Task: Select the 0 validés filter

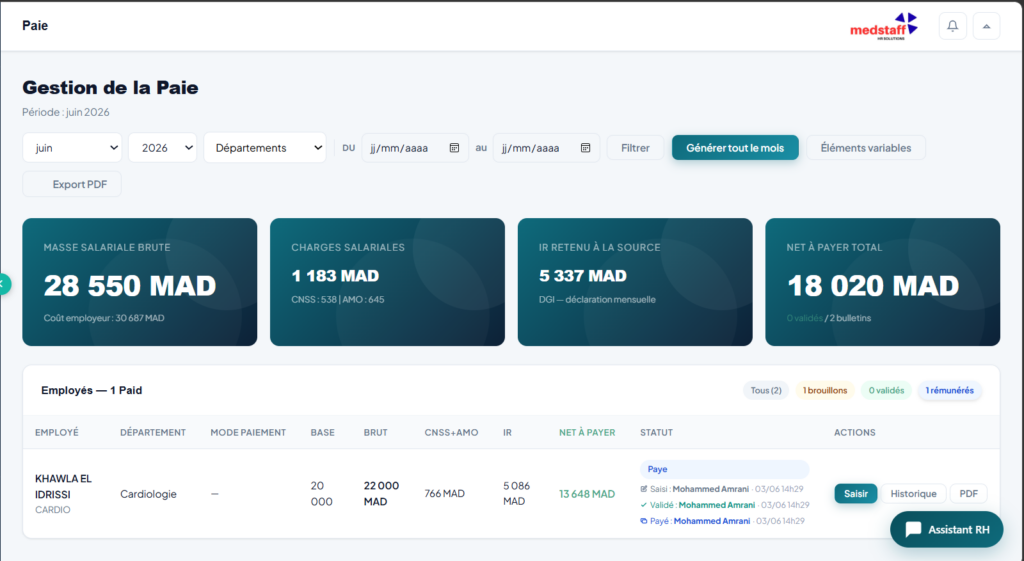Action: coord(886,391)
